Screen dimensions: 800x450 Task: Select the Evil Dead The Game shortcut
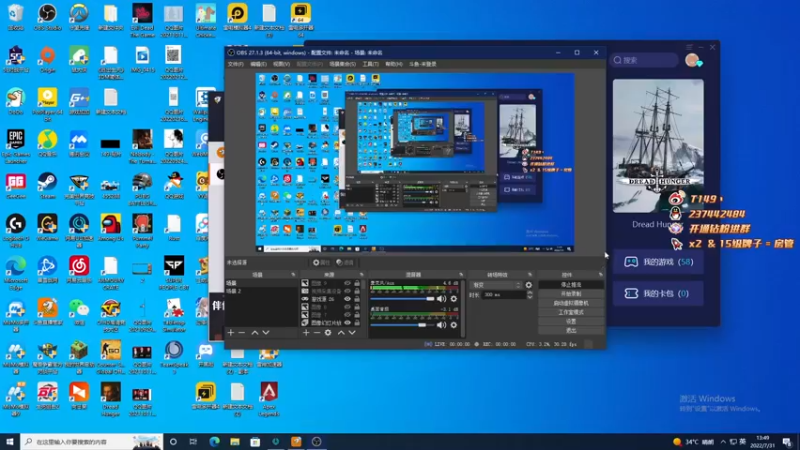(142, 20)
